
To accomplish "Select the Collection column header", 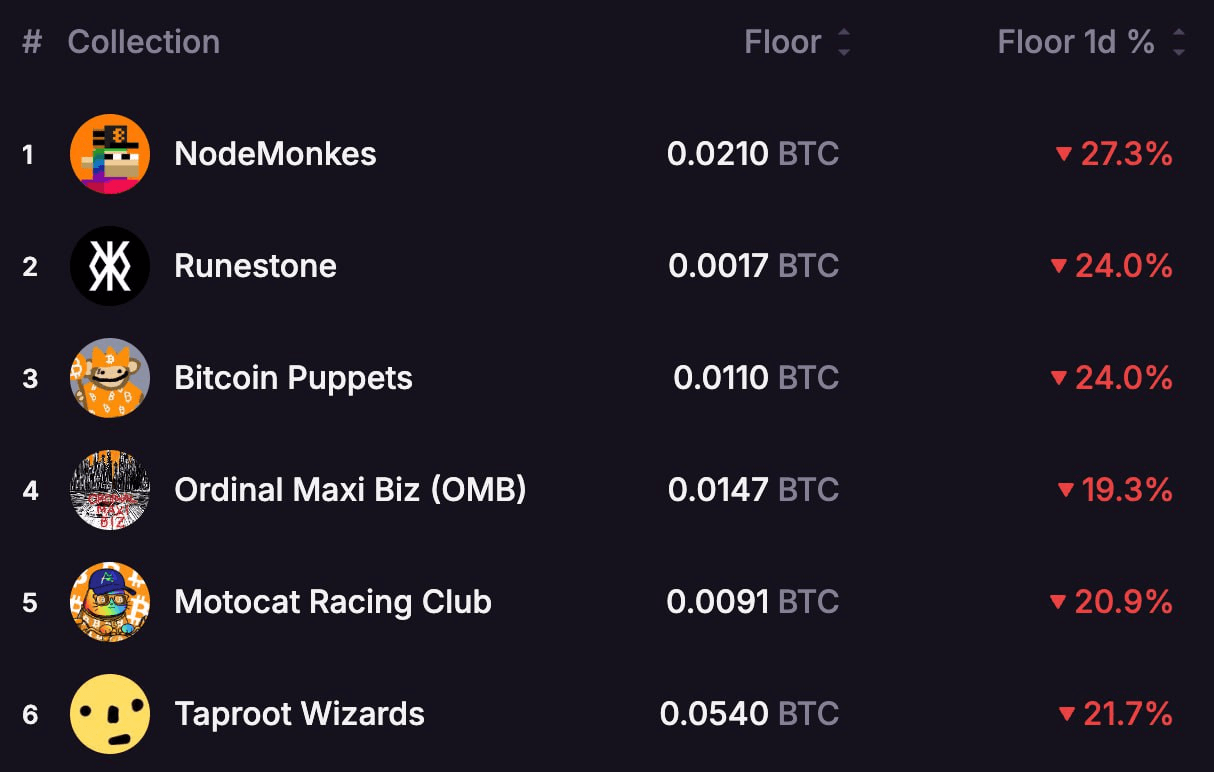I will pos(143,42).
